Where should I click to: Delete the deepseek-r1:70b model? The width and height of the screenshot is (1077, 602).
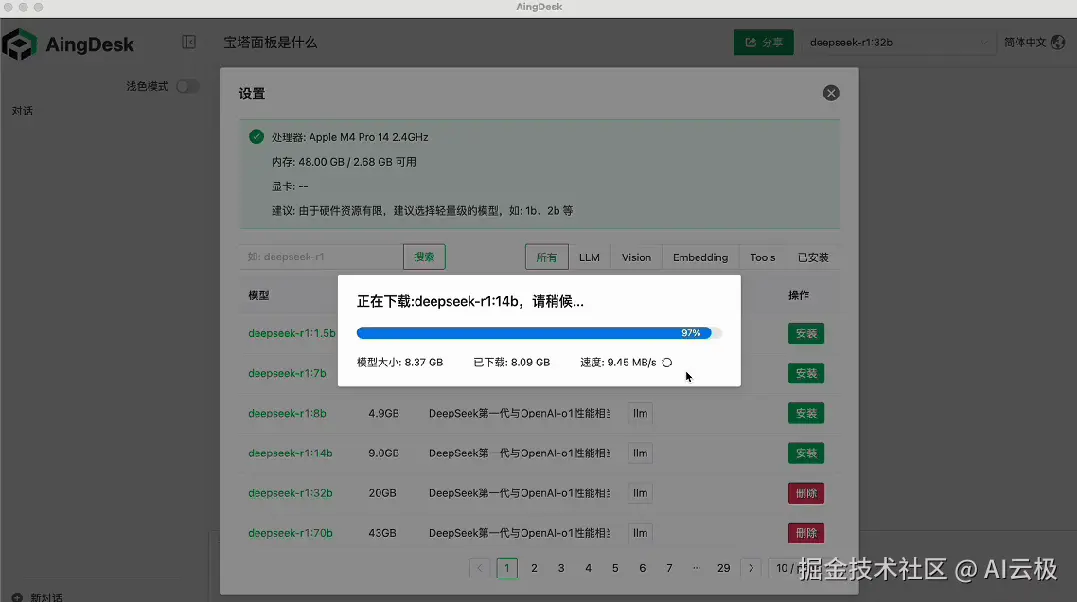point(806,533)
